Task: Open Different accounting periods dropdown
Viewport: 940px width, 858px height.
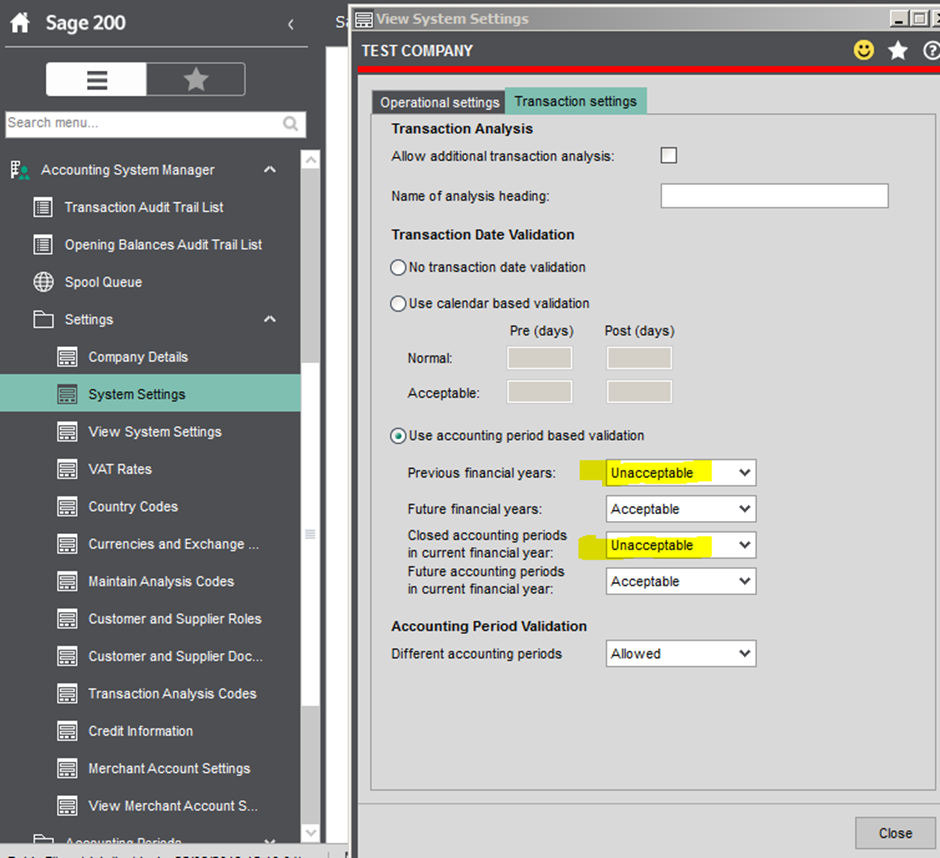Action: click(680, 654)
